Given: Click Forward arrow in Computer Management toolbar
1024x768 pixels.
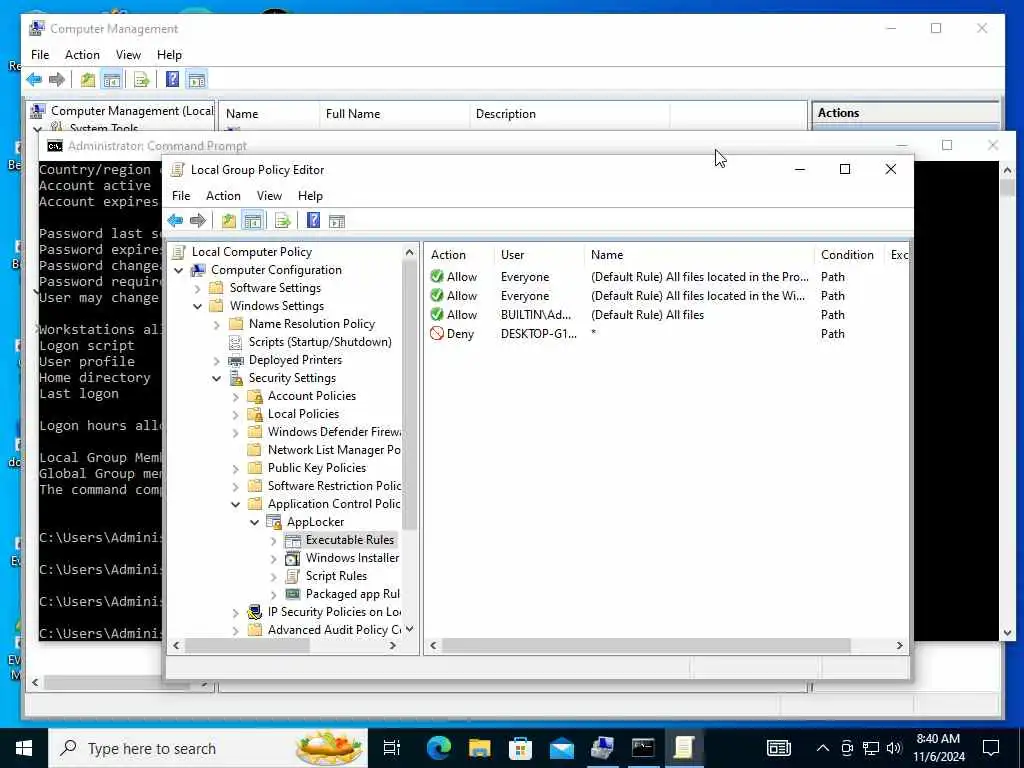Looking at the screenshot, I should [x=57, y=80].
